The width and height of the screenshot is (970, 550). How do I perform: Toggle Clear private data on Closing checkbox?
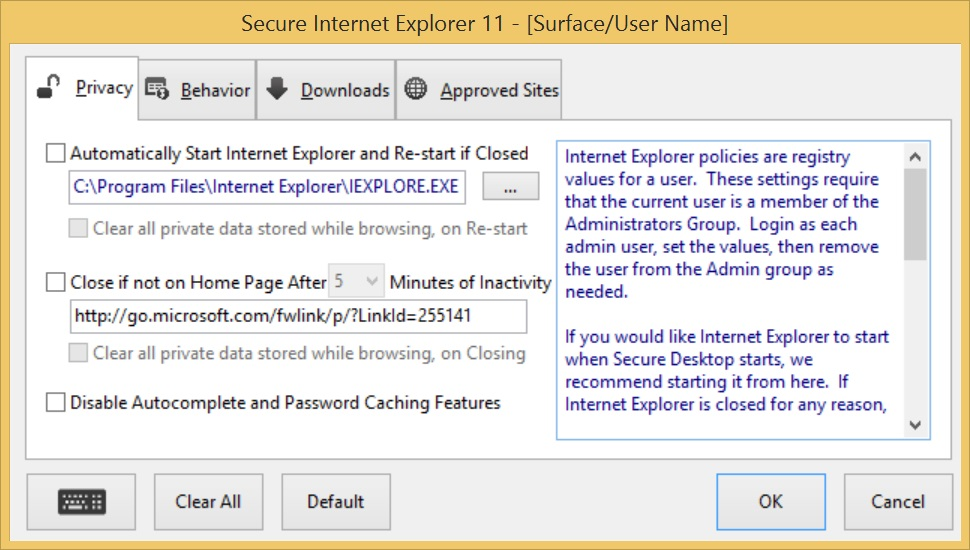point(78,353)
